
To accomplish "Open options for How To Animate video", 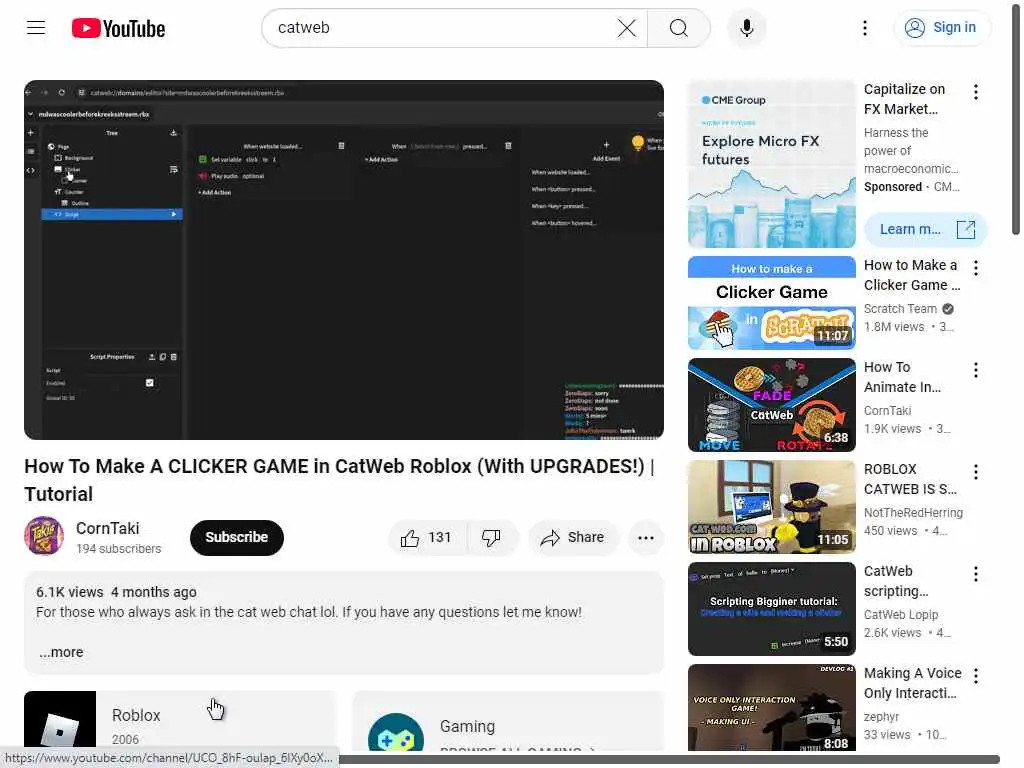I will point(976,370).
